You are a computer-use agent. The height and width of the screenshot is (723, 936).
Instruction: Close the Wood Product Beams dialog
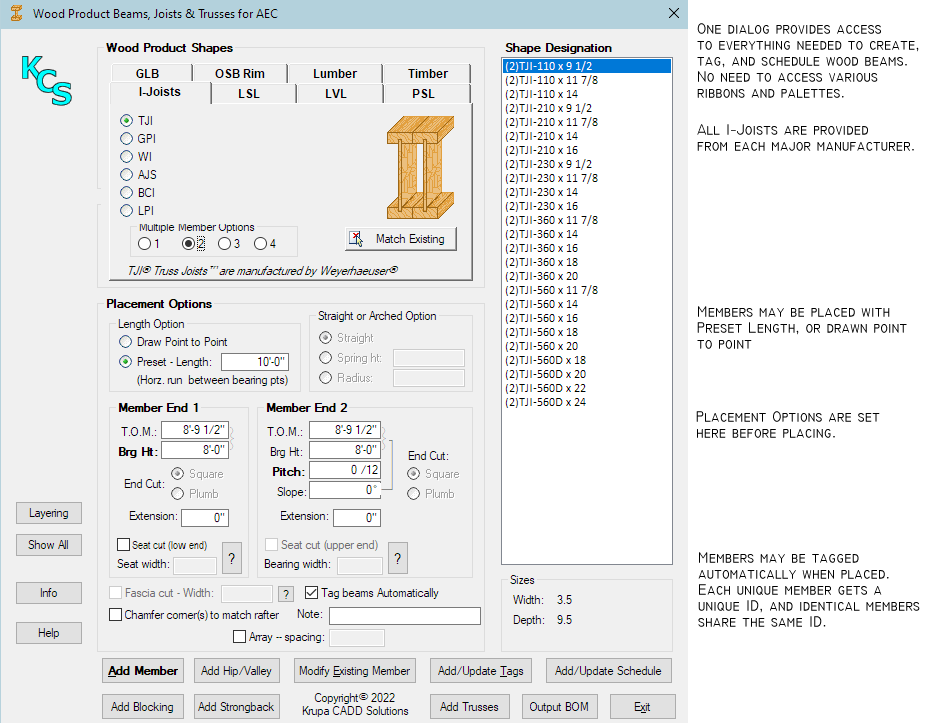pyautogui.click(x=673, y=13)
